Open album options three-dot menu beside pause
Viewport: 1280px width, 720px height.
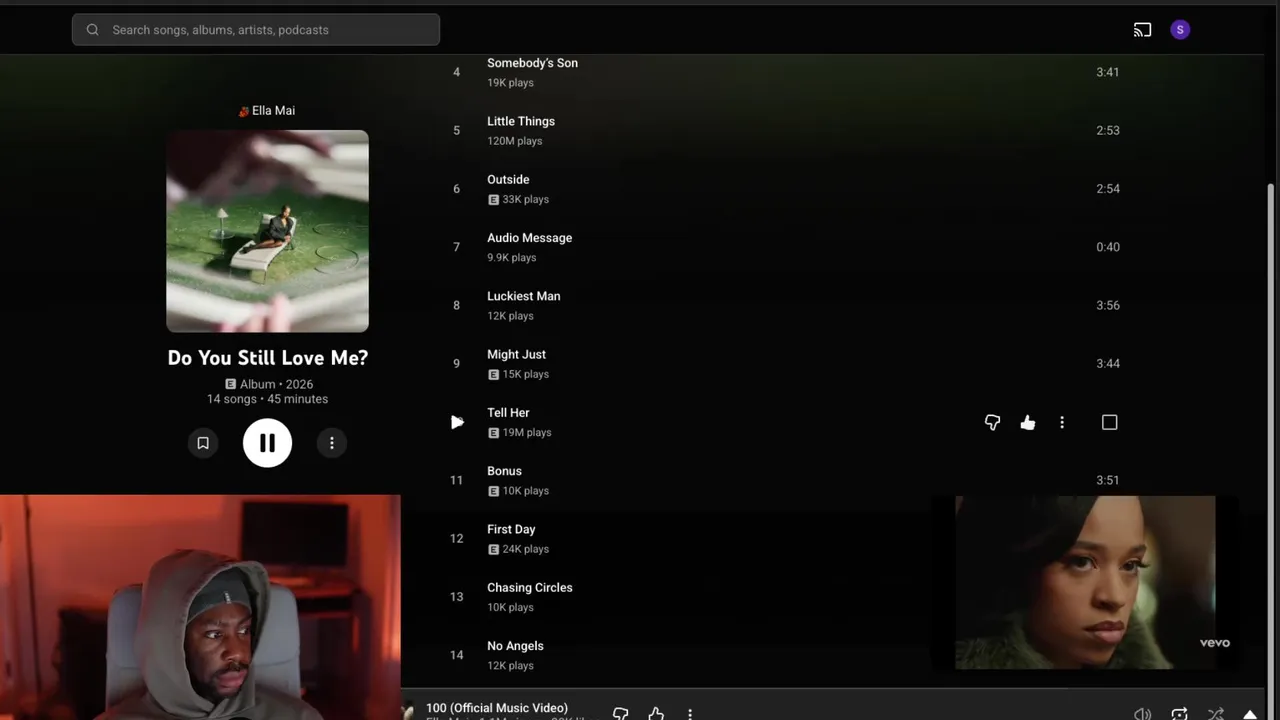pos(332,443)
